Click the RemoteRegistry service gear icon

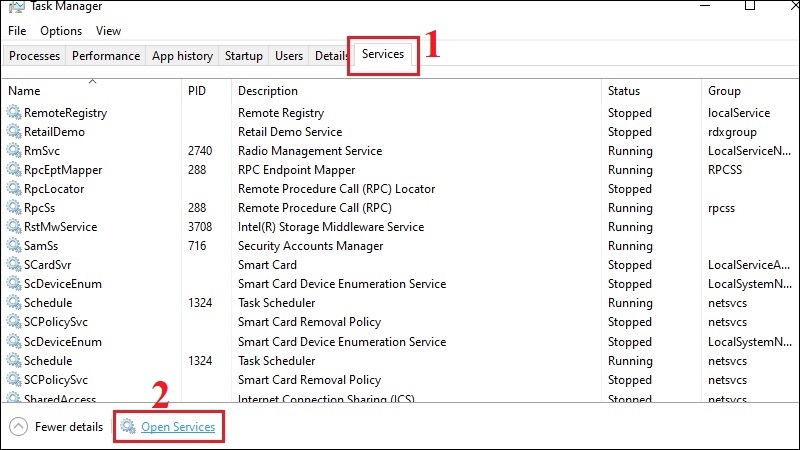14,112
